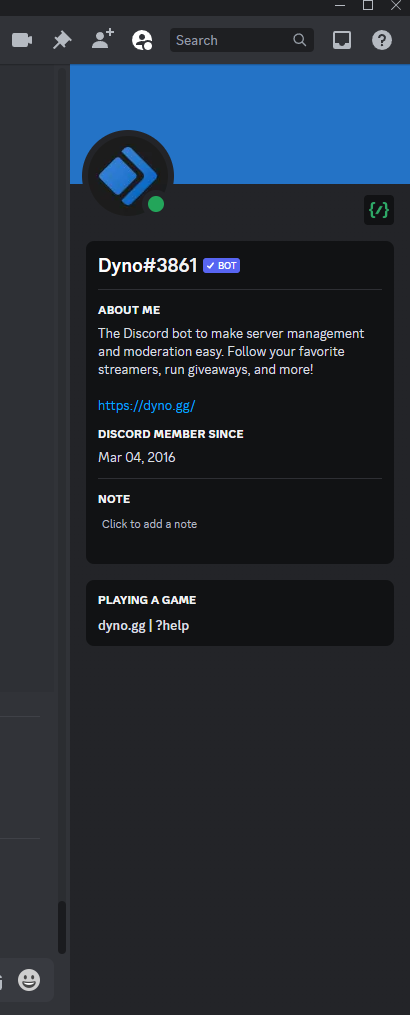Image resolution: width=410 pixels, height=1015 pixels.
Task: Click the verified BOT badge
Action: click(222, 265)
